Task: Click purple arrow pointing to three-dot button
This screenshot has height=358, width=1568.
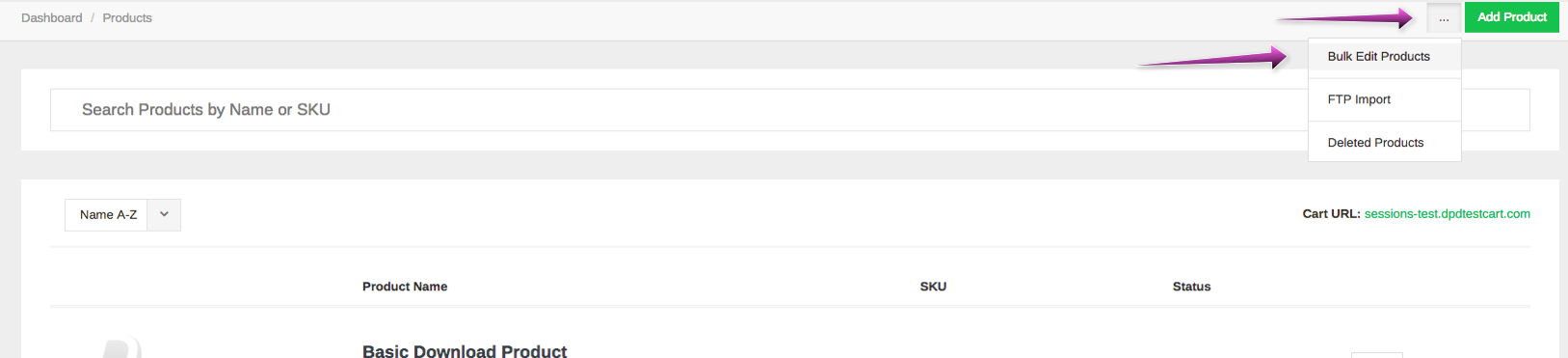Action: (x=1344, y=17)
